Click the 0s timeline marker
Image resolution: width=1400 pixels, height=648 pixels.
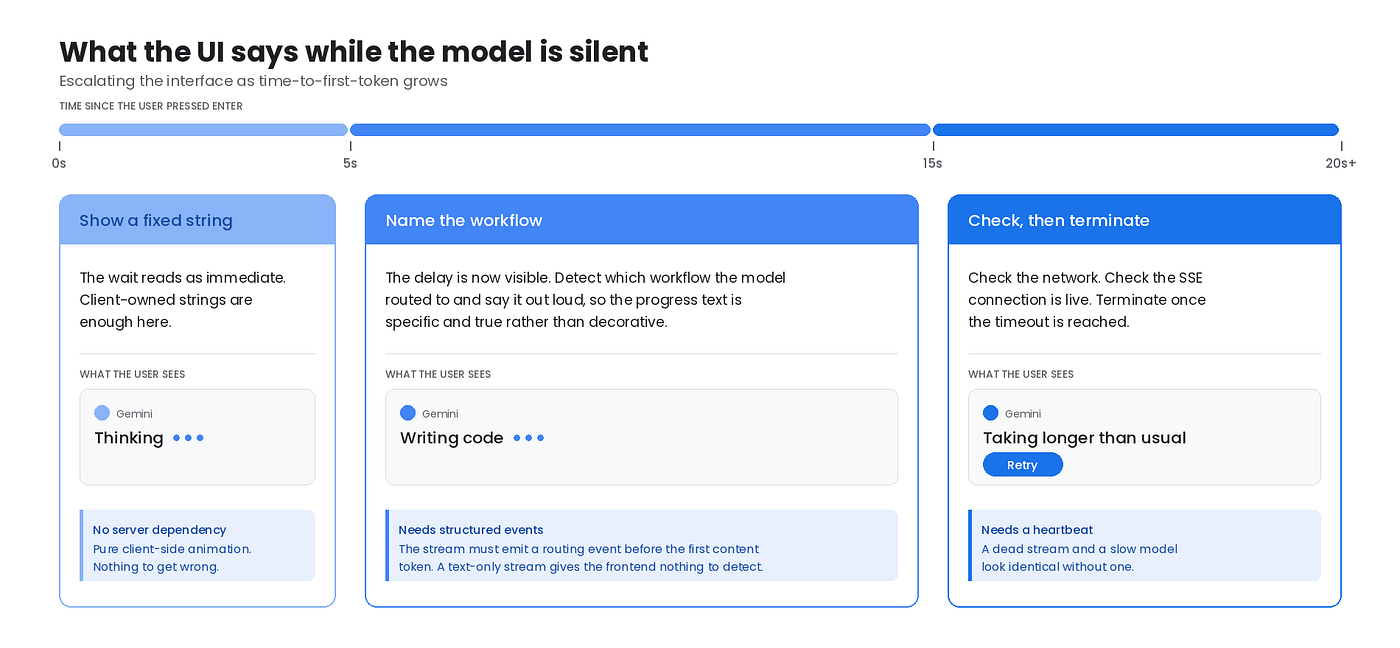[59, 163]
